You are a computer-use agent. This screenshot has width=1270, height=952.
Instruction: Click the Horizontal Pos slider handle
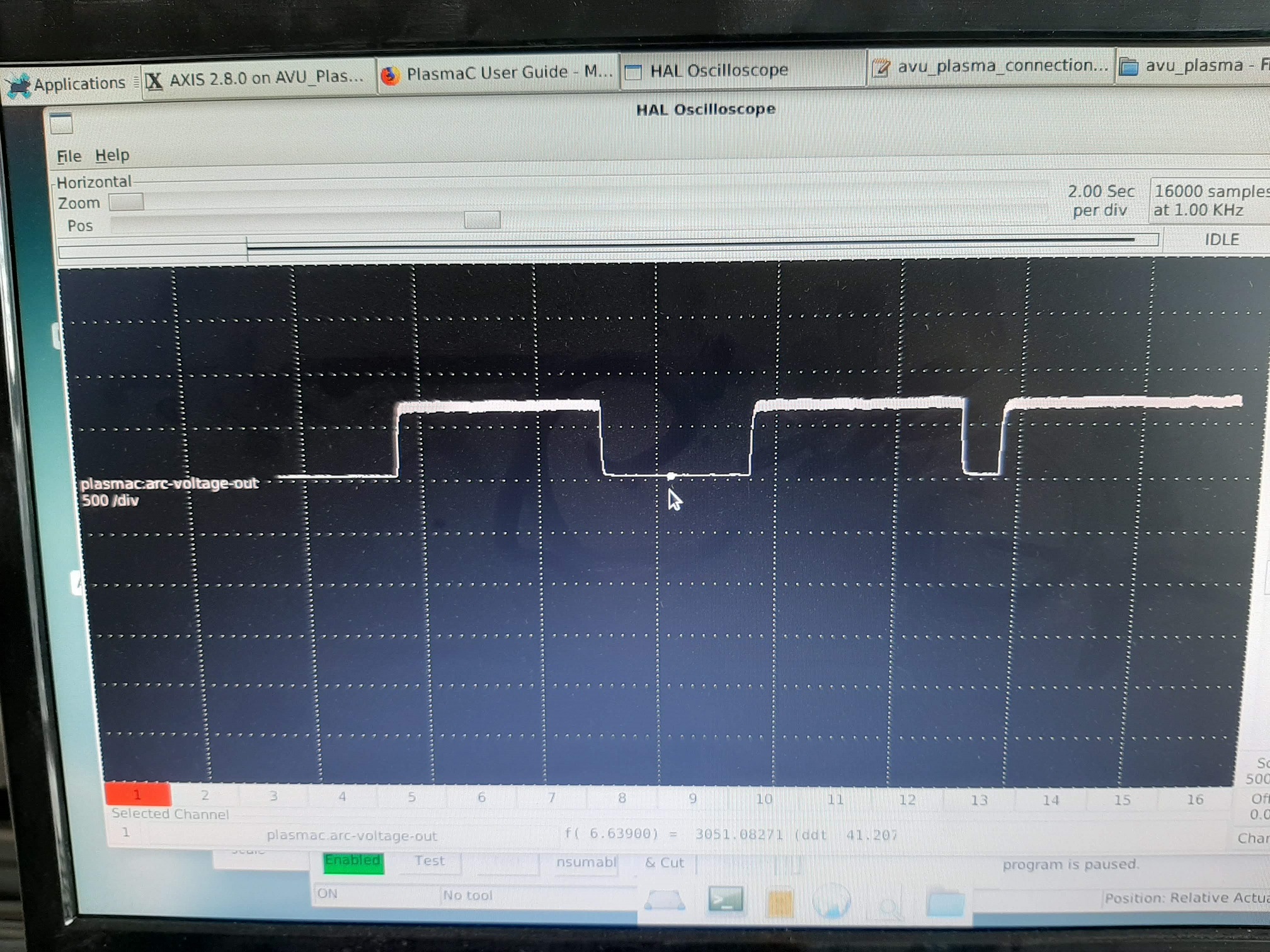point(482,219)
